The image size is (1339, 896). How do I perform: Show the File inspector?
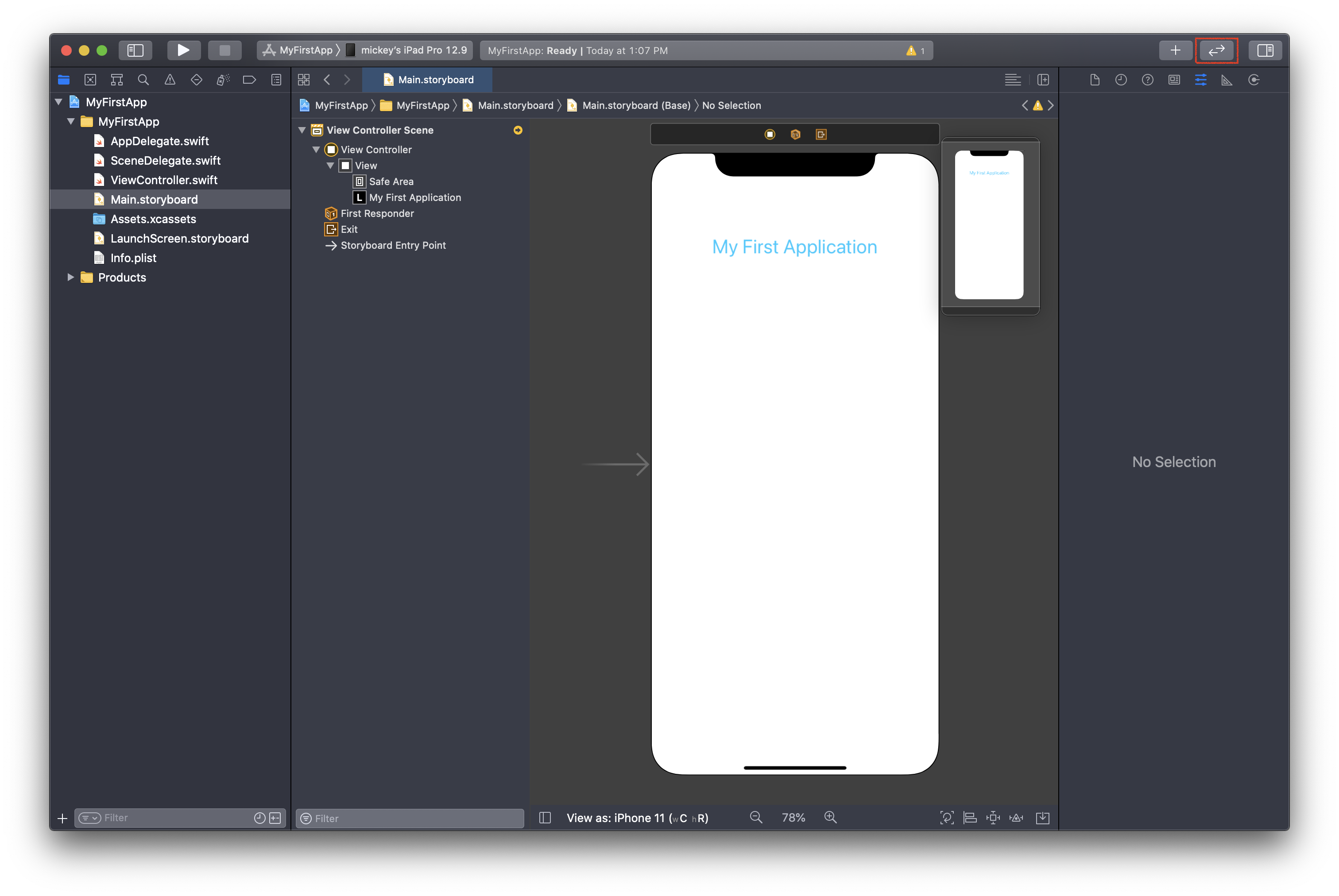point(1095,79)
